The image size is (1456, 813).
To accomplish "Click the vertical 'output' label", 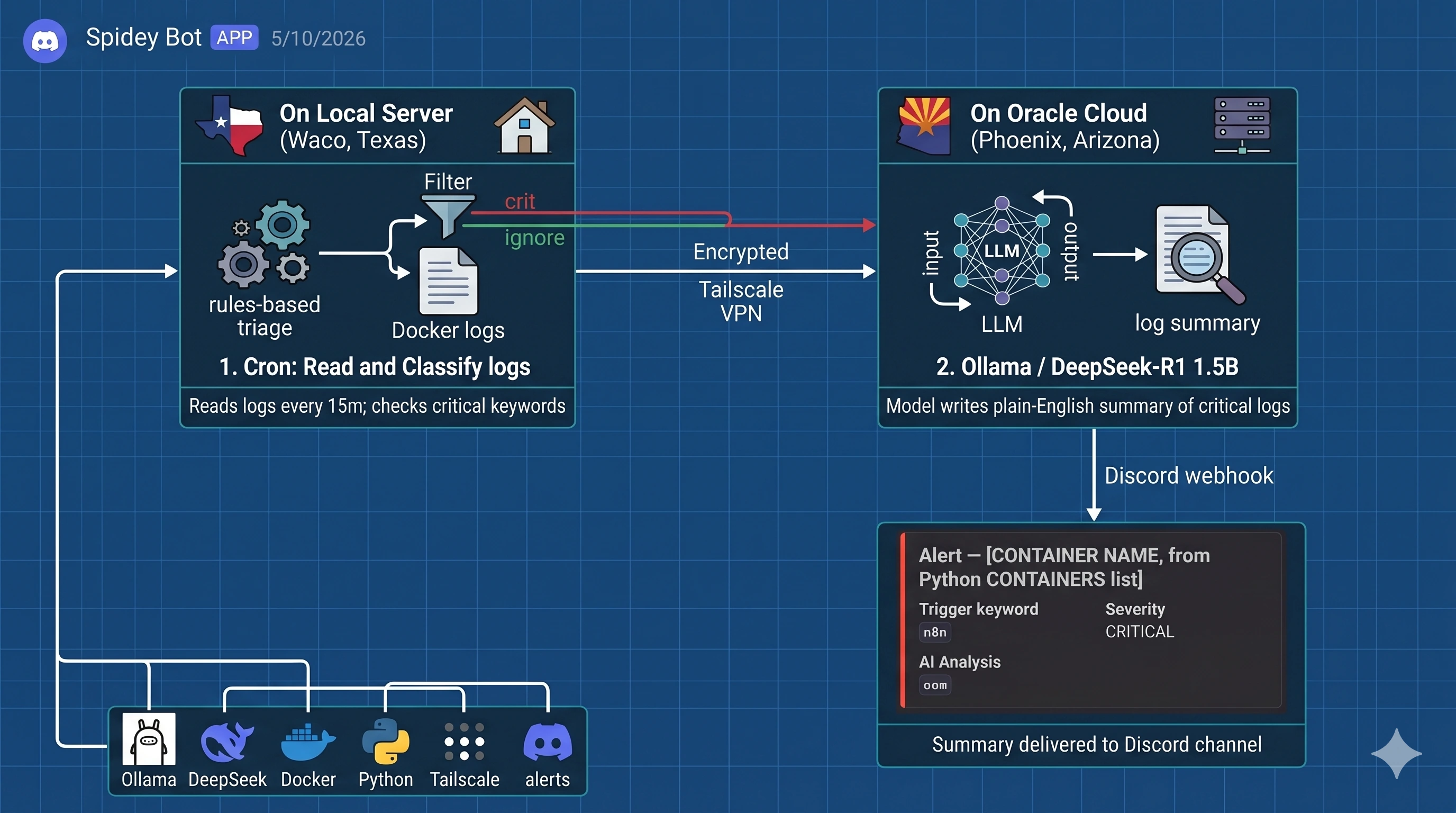I will 1071,251.
